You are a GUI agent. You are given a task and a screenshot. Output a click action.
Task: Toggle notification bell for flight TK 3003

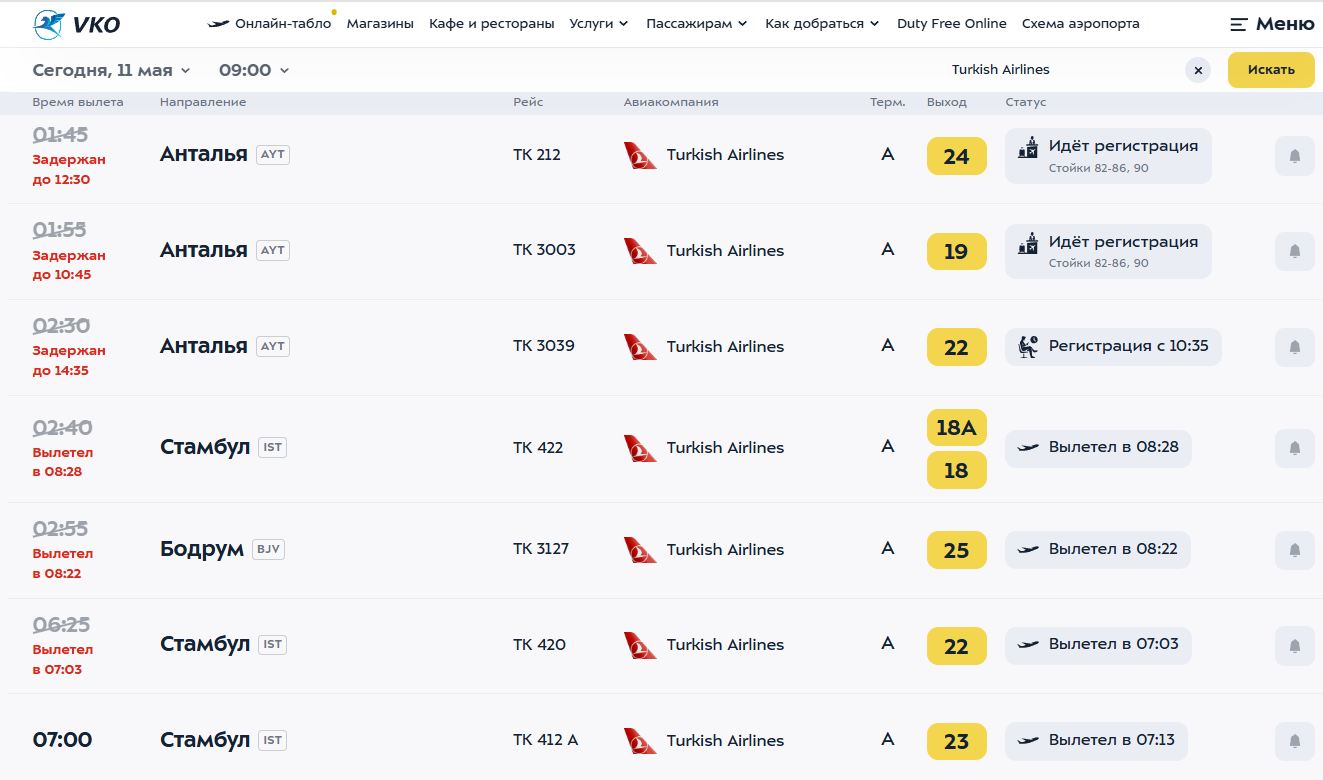(1294, 251)
